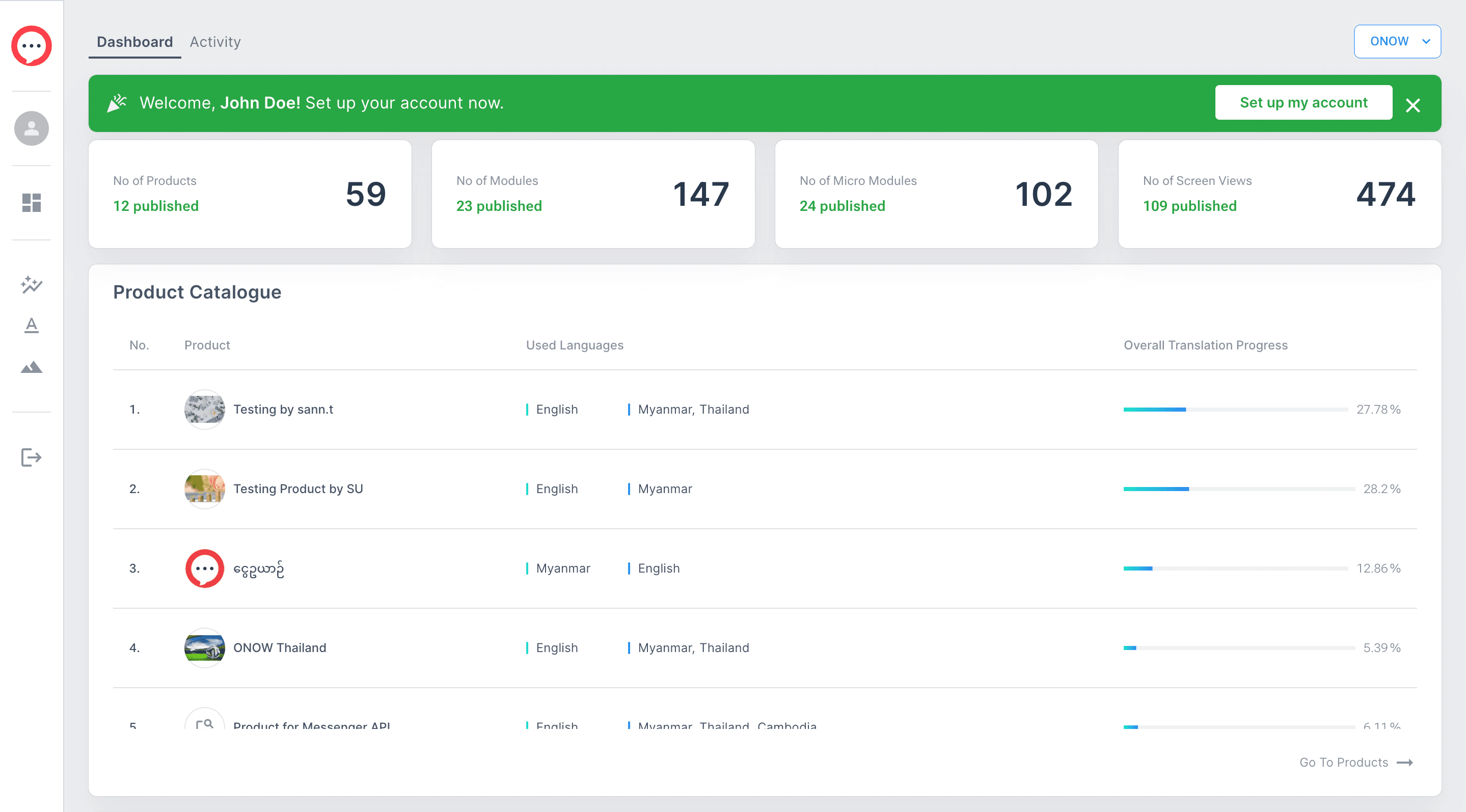
Task: Open the image library mountain icon
Action: pos(31,366)
